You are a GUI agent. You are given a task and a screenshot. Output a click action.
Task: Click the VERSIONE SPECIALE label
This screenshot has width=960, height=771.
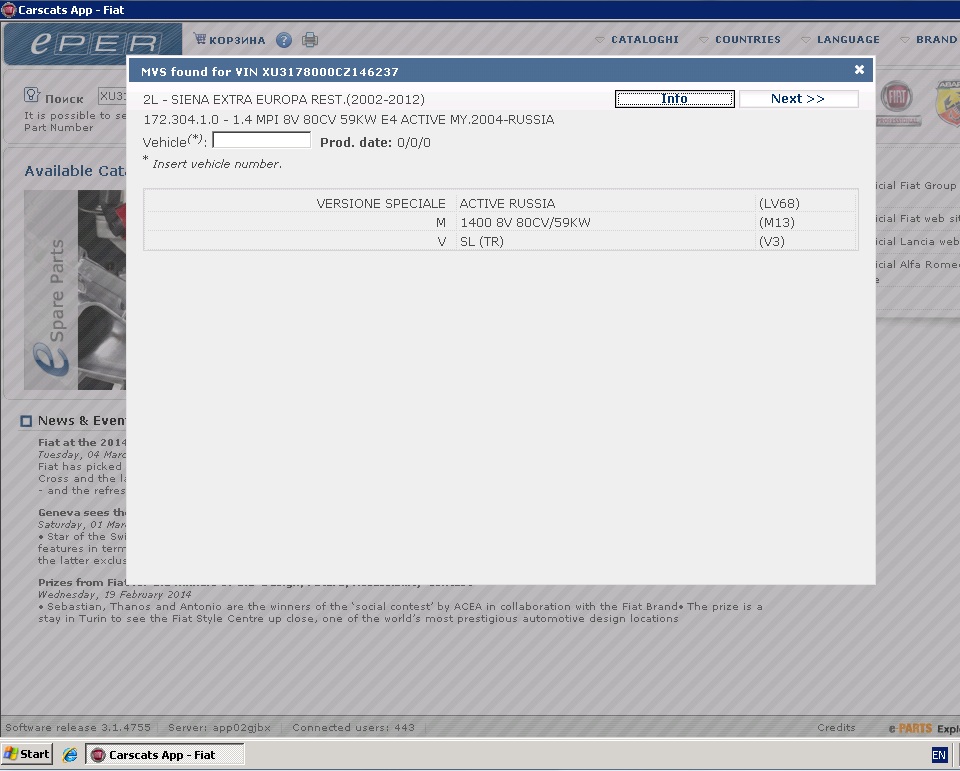pyautogui.click(x=381, y=203)
